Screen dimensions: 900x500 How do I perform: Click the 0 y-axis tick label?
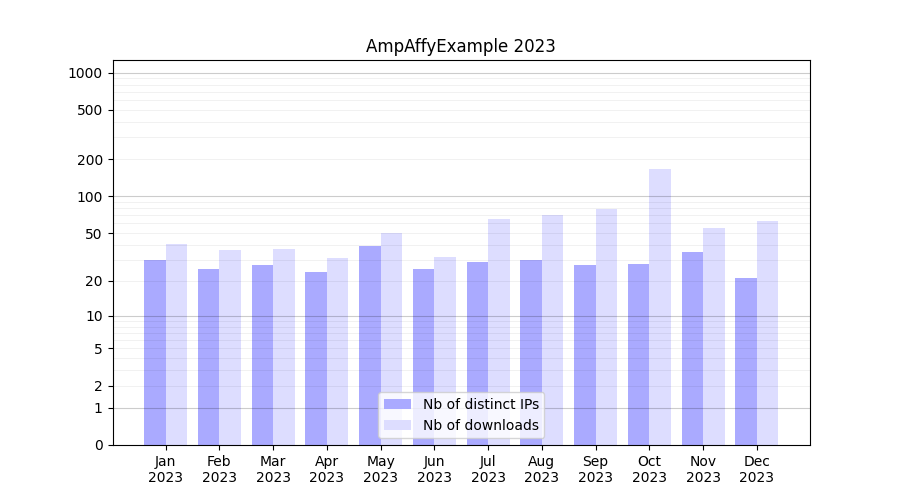(x=98, y=445)
